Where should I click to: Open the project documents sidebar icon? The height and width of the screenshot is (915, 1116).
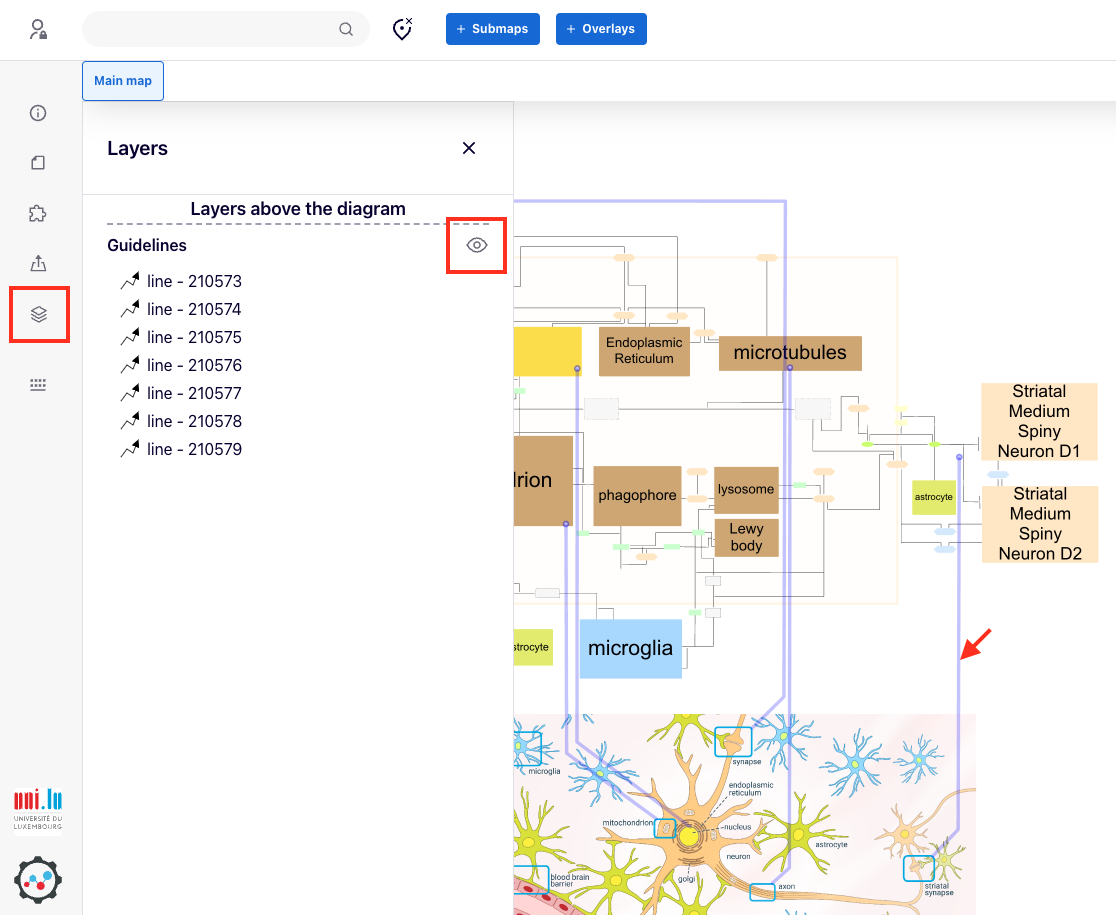[x=38, y=163]
